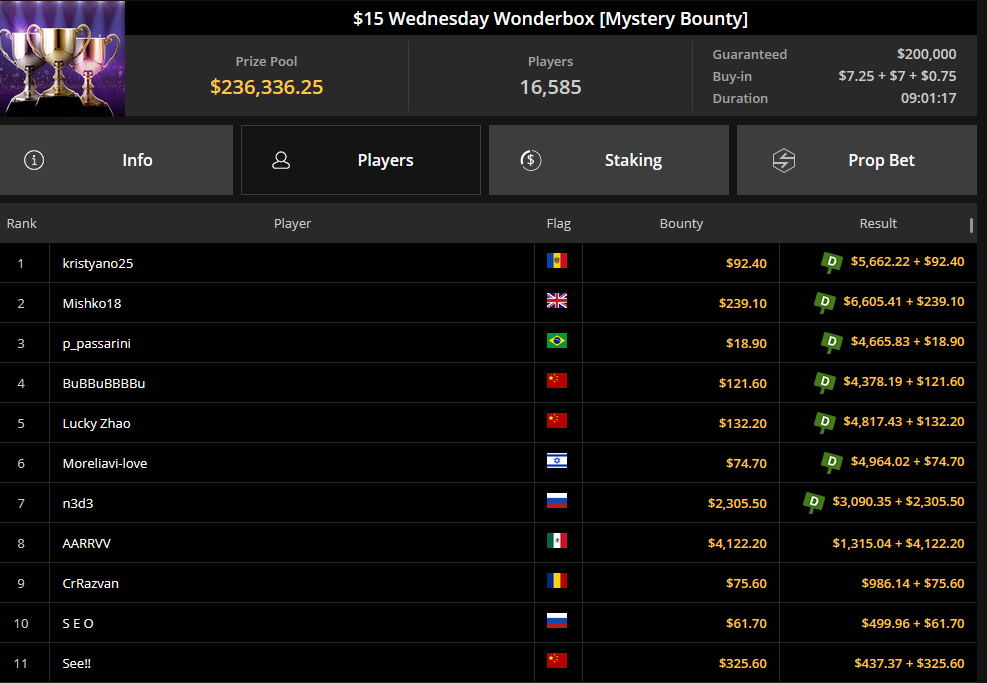This screenshot has height=683, width=987.
Task: Click the dollar staking icon
Action: [x=531, y=160]
